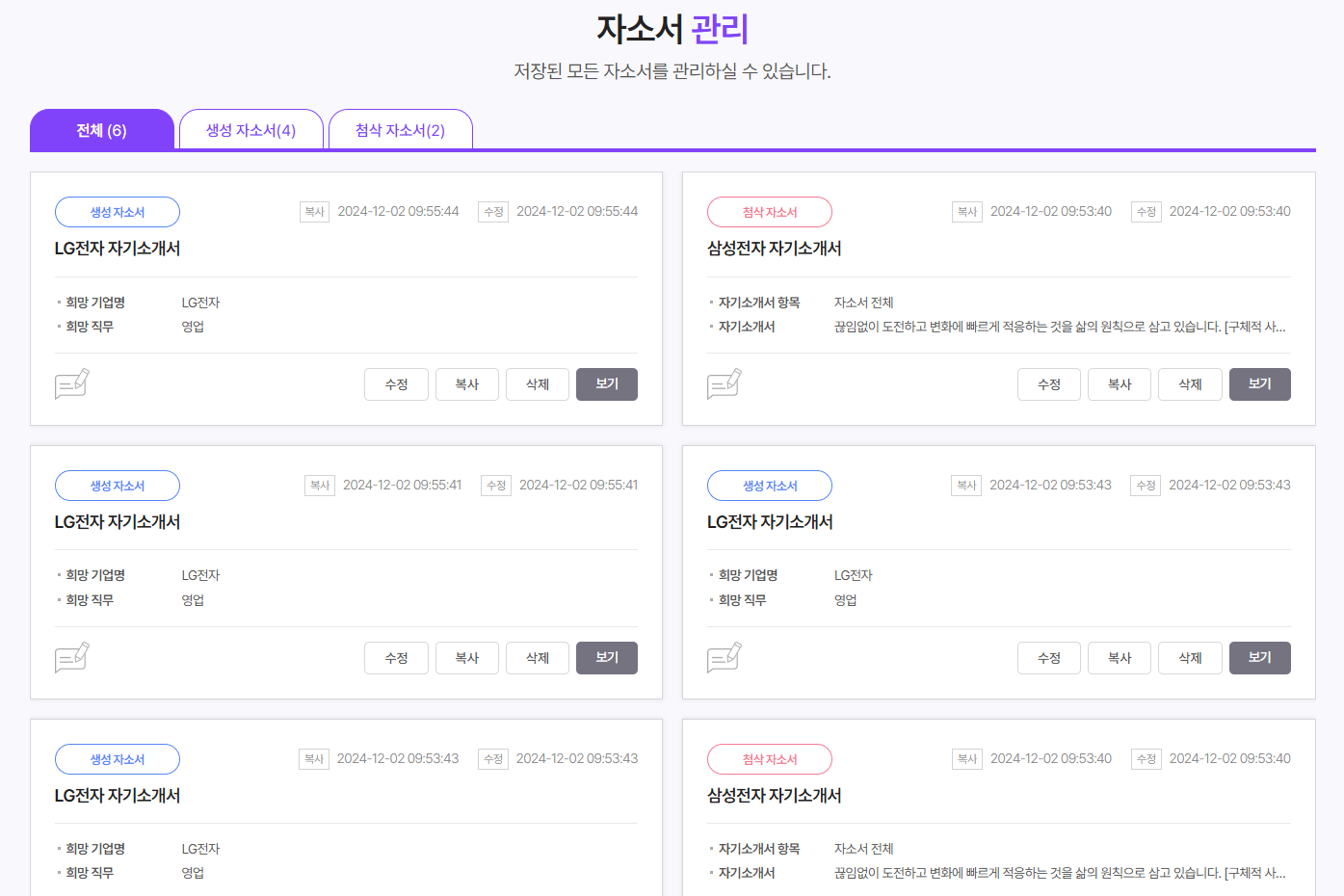1344x896 pixels.
Task: Click the subtitle 저장된 모든 자소서를 관리하실 수 있습니다.
Action: (x=672, y=71)
